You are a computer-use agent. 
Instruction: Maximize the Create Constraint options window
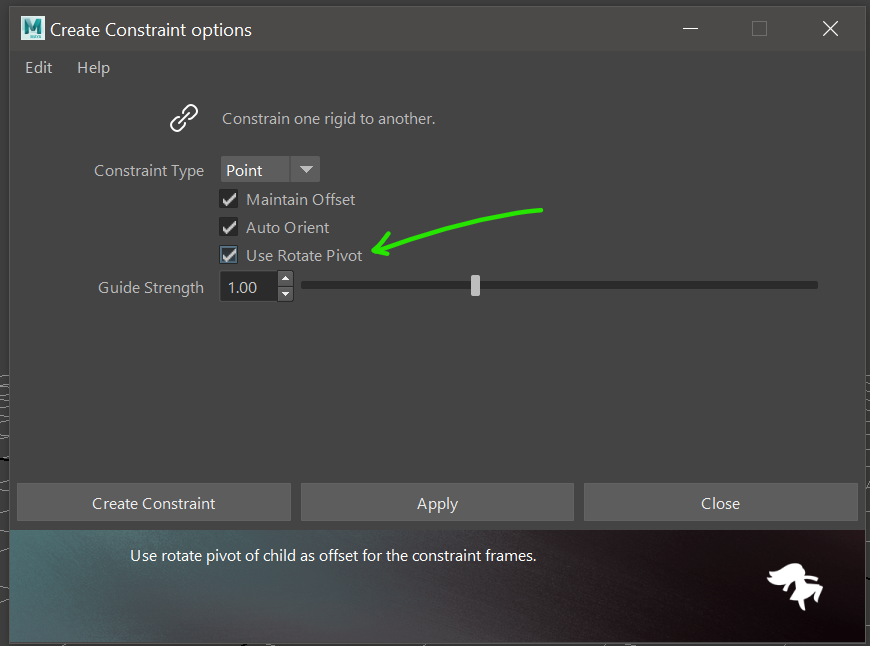(x=759, y=29)
